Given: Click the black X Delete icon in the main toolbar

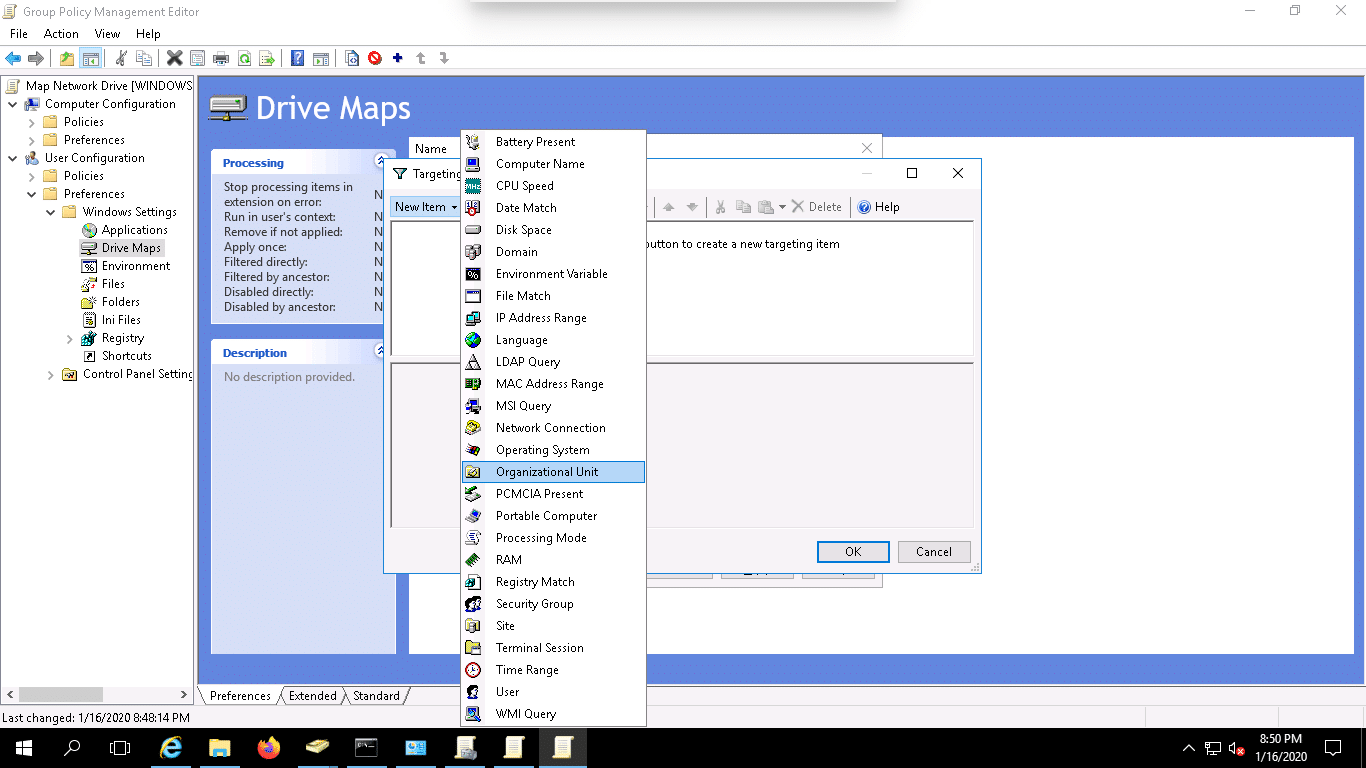Looking at the screenshot, I should coord(174,58).
